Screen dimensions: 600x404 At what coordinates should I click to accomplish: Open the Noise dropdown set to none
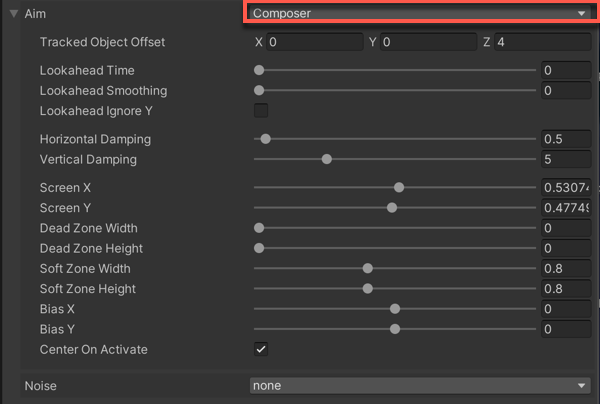pyautogui.click(x=419, y=385)
